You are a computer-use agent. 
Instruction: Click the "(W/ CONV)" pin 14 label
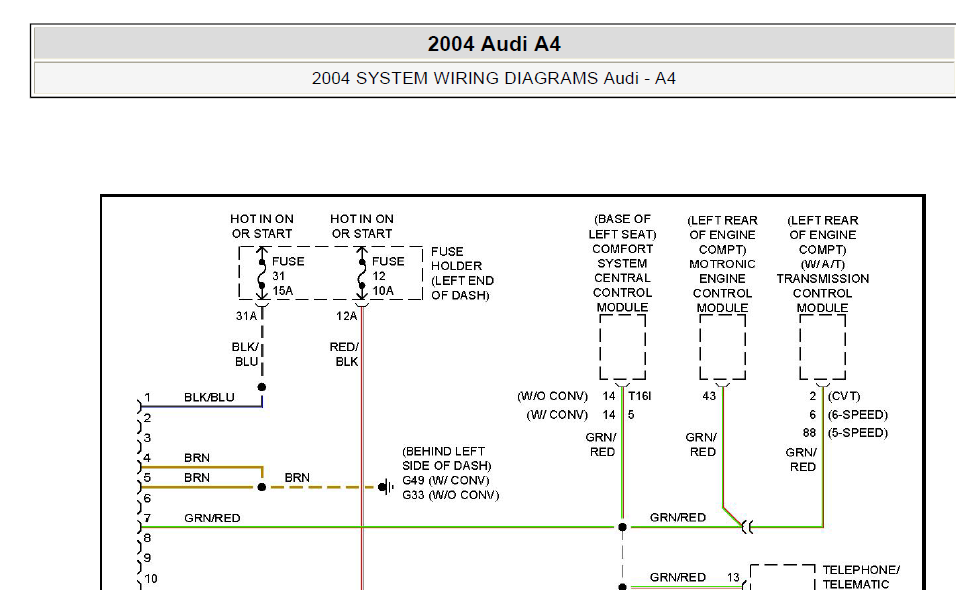click(x=557, y=415)
